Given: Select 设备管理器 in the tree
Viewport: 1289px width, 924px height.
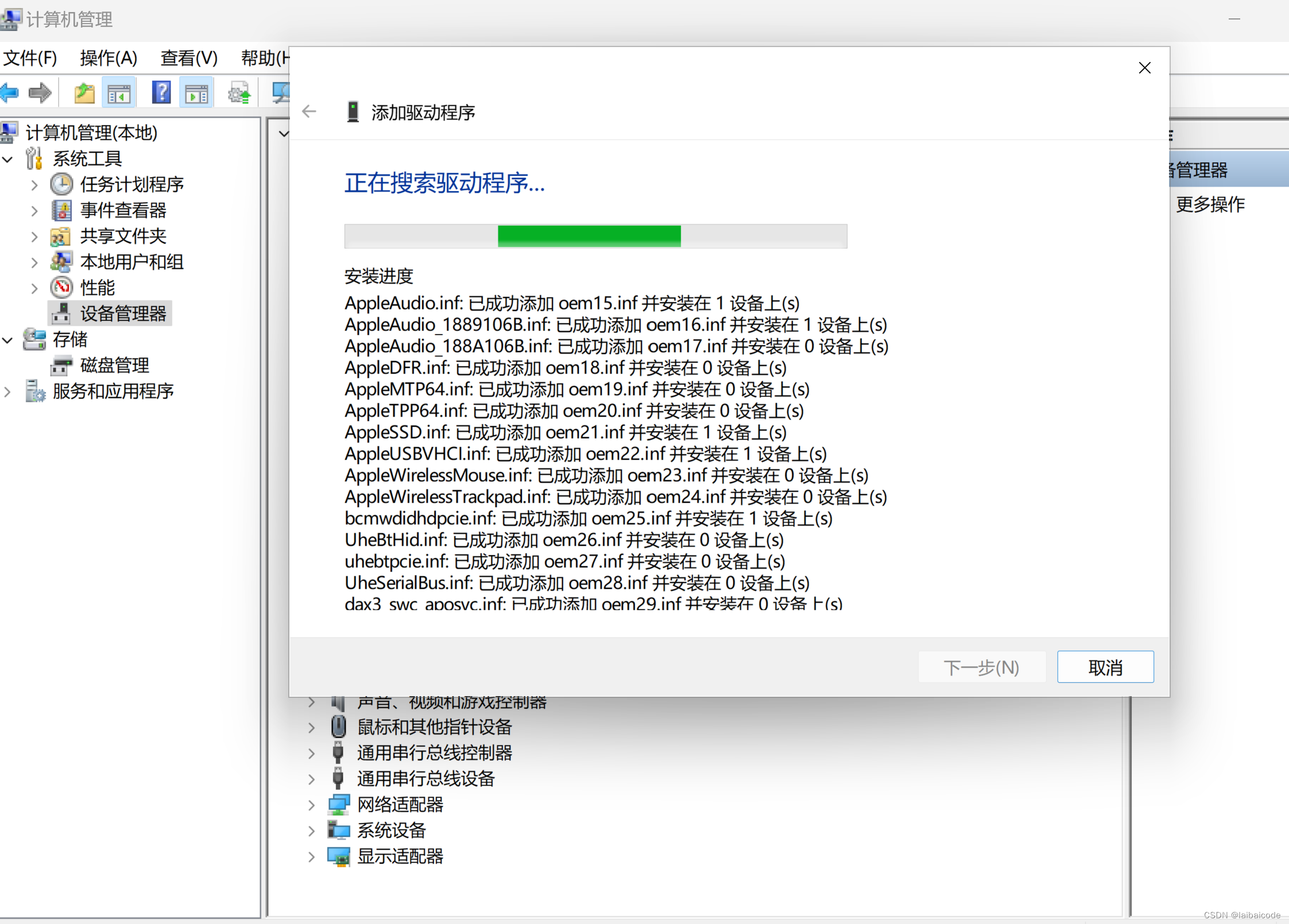Looking at the screenshot, I should pos(123,313).
